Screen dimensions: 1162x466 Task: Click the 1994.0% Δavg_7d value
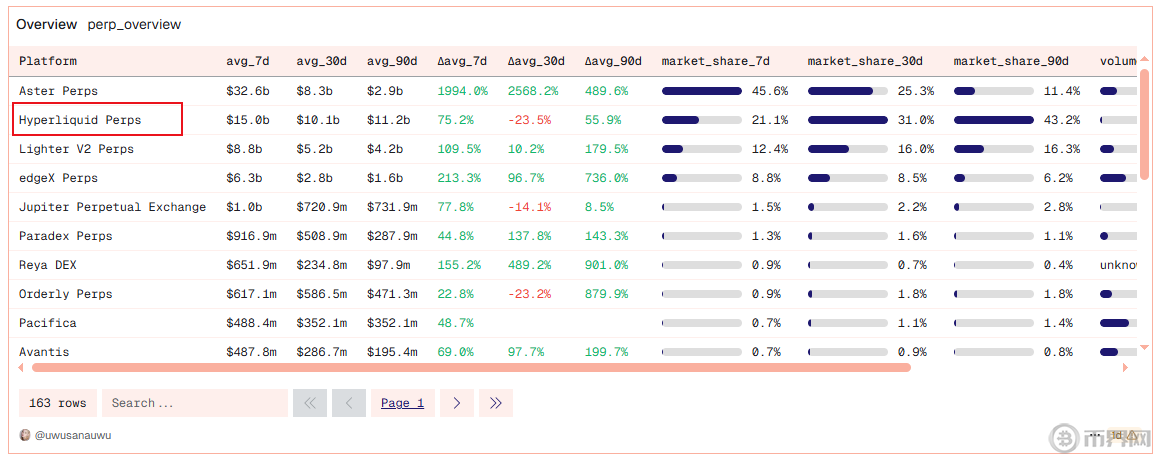(462, 91)
